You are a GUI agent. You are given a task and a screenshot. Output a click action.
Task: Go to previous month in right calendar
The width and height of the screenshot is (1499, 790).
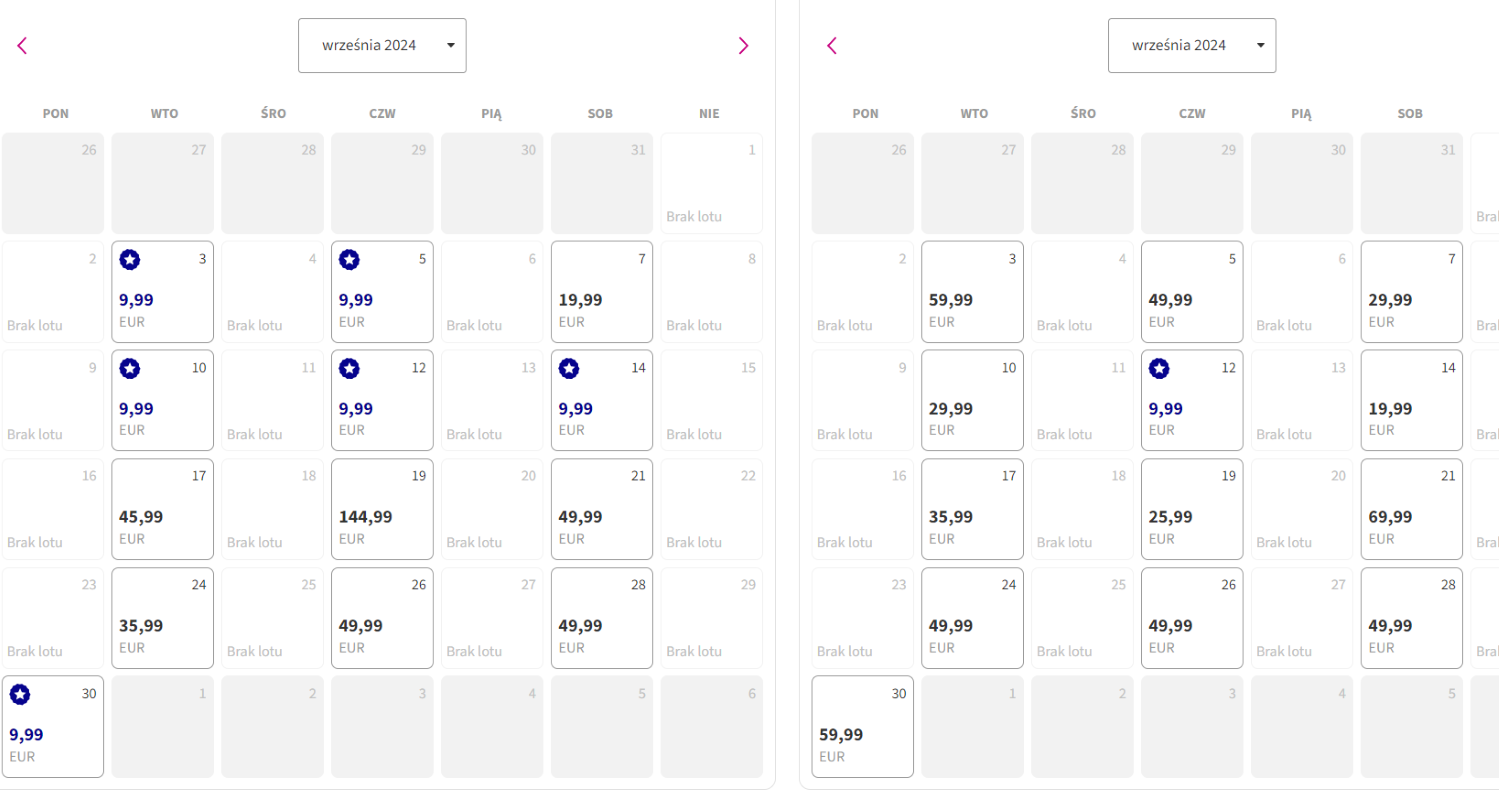coord(831,45)
